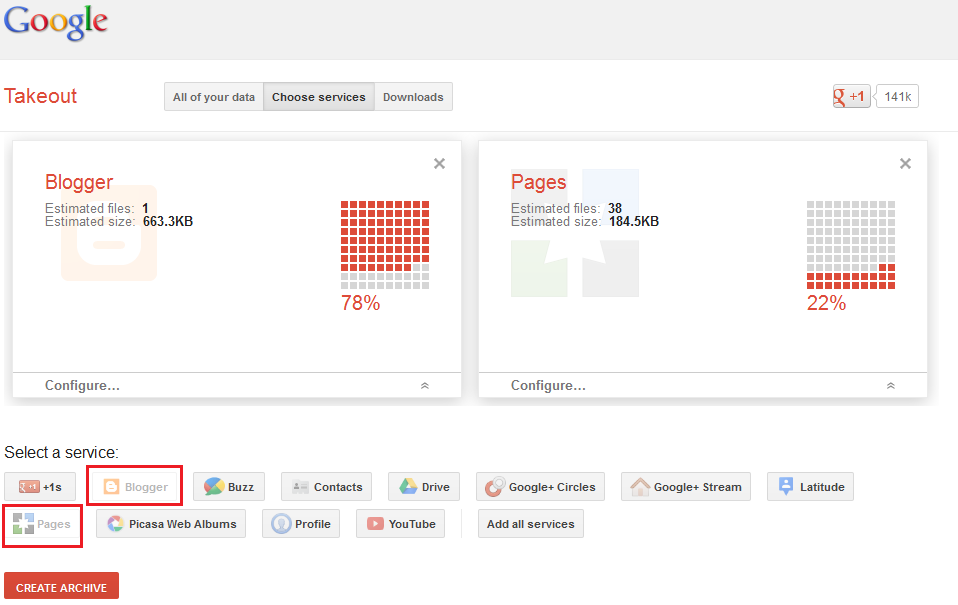Image resolution: width=958 pixels, height=605 pixels.
Task: Click the Google logo
Action: click(x=56, y=23)
